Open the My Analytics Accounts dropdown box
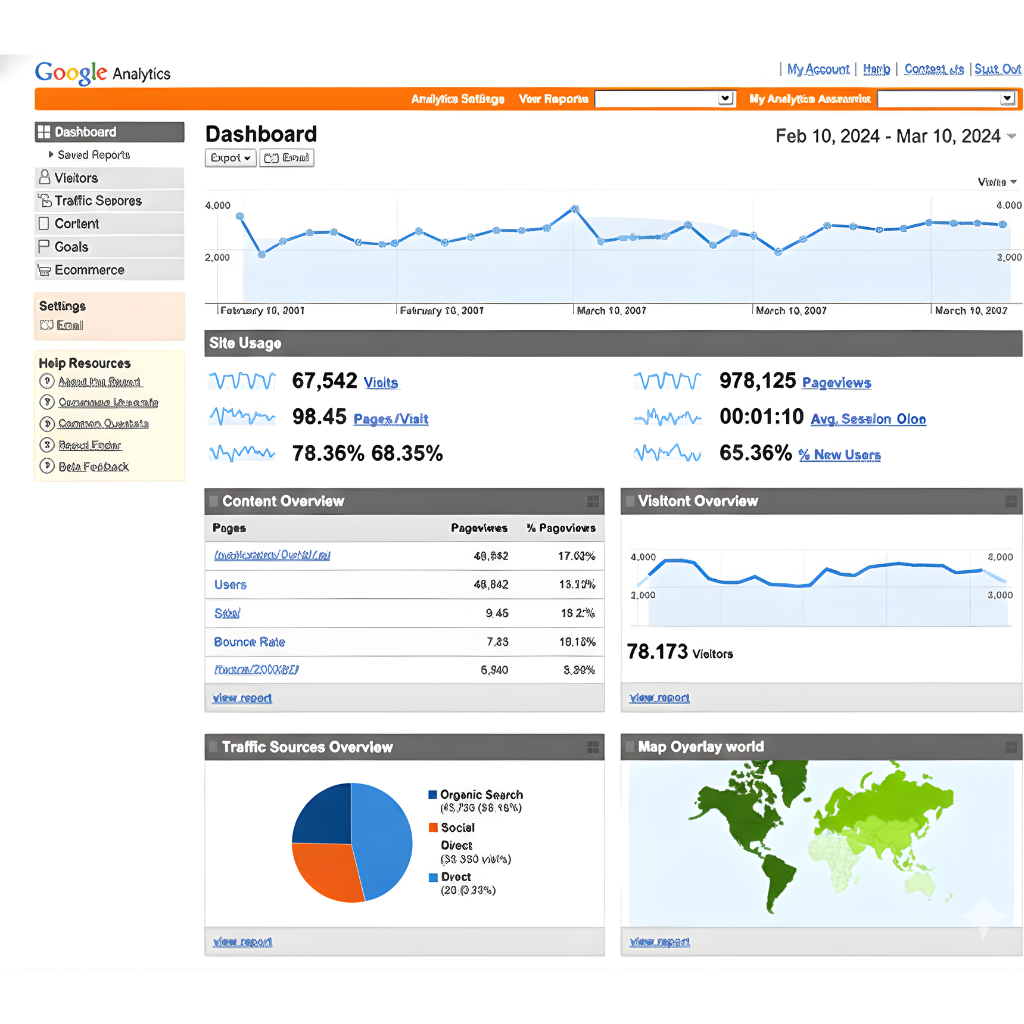Screen dimensions: 1024x1024 click(948, 99)
